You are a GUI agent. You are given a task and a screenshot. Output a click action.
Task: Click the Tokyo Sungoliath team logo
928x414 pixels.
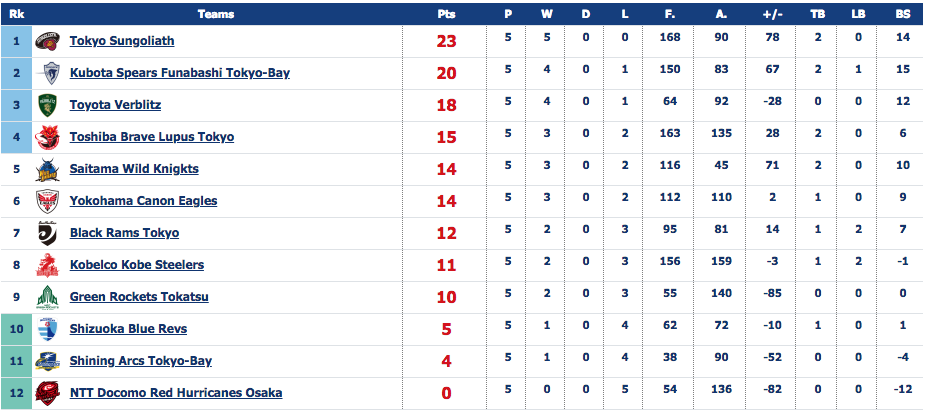click(47, 41)
